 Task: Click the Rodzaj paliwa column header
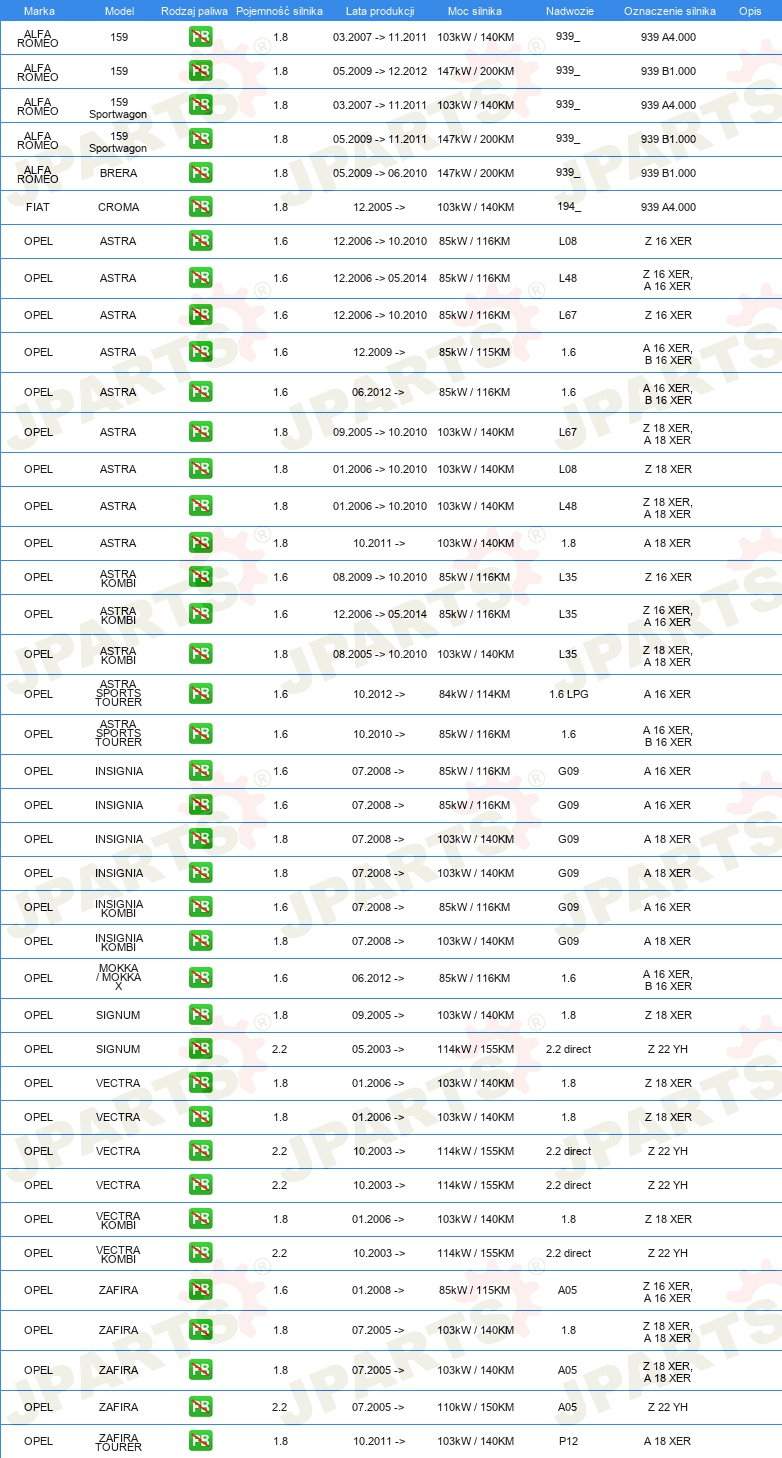[x=194, y=11]
